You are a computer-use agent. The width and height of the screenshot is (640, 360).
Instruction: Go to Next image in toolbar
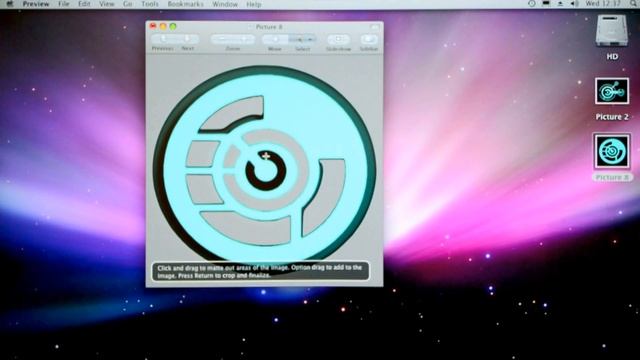pyautogui.click(x=187, y=39)
